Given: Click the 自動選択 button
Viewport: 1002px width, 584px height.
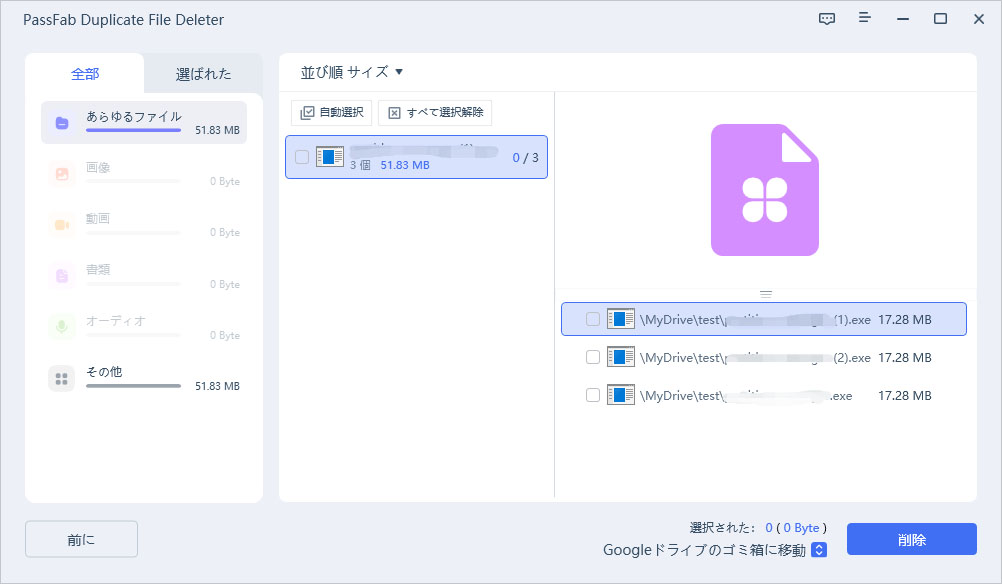Looking at the screenshot, I should pos(332,113).
